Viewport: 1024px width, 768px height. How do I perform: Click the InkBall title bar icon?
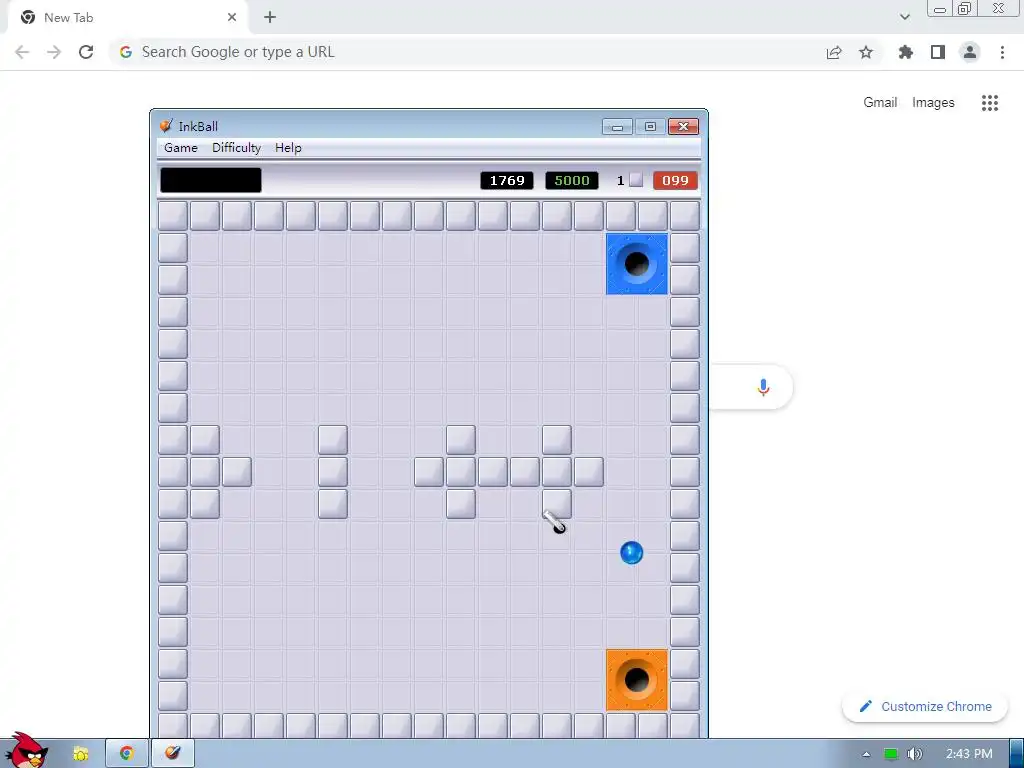click(166, 125)
